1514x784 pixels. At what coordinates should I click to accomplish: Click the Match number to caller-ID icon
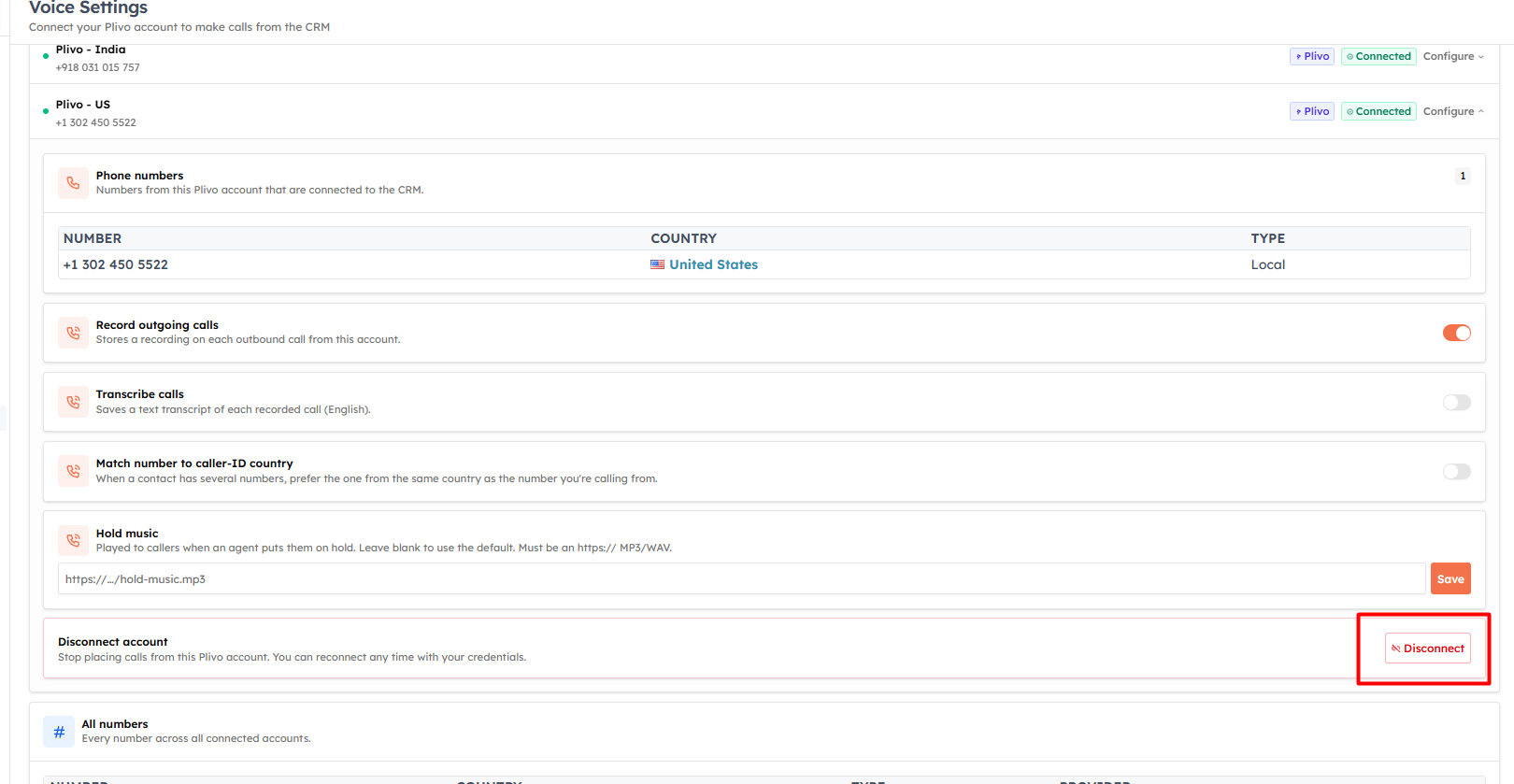tap(73, 471)
